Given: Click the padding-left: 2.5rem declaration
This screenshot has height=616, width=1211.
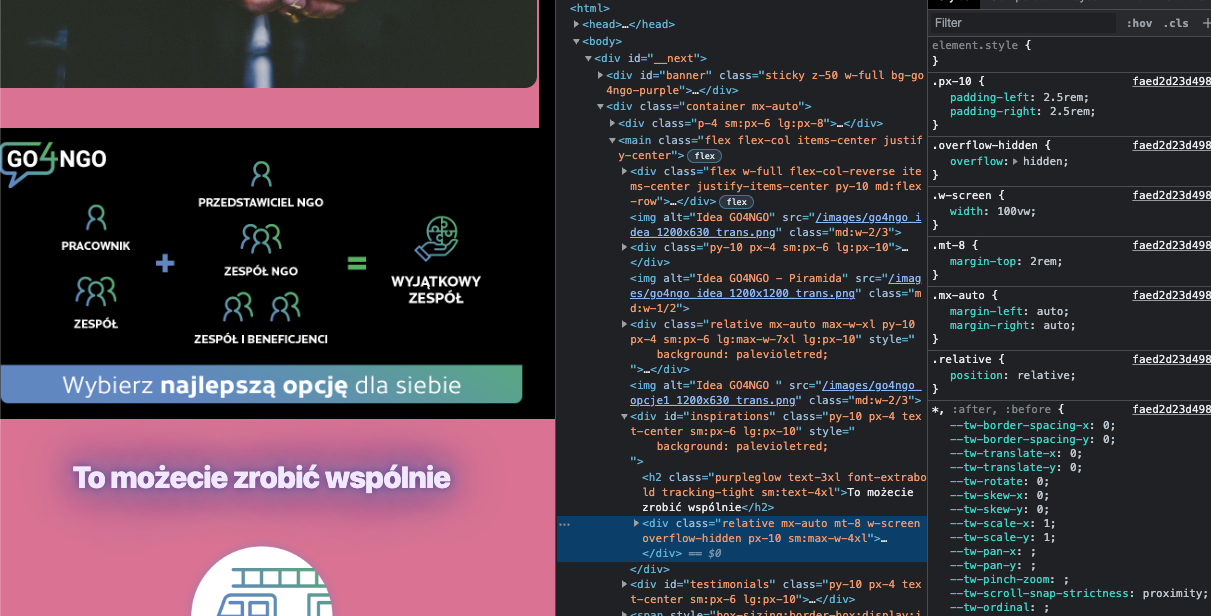Looking at the screenshot, I should point(1019,97).
